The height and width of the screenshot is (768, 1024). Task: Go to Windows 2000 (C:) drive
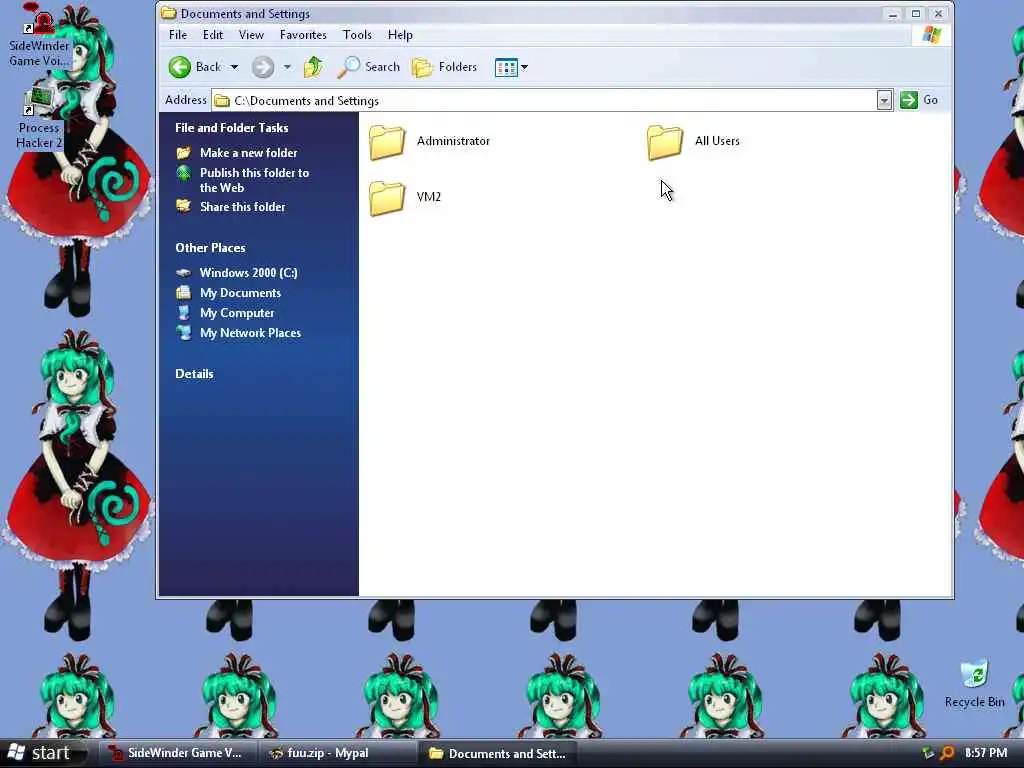(248, 273)
